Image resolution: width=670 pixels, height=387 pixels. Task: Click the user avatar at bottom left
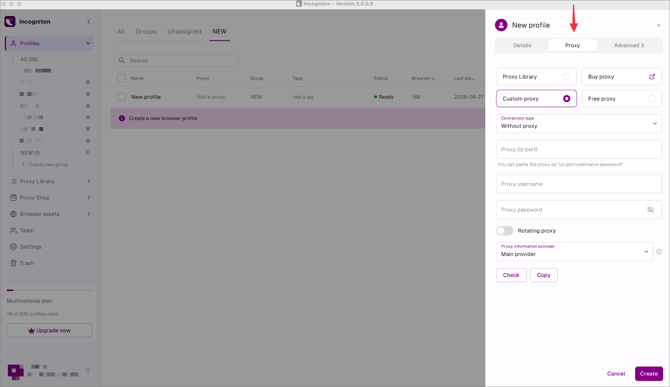pos(15,372)
